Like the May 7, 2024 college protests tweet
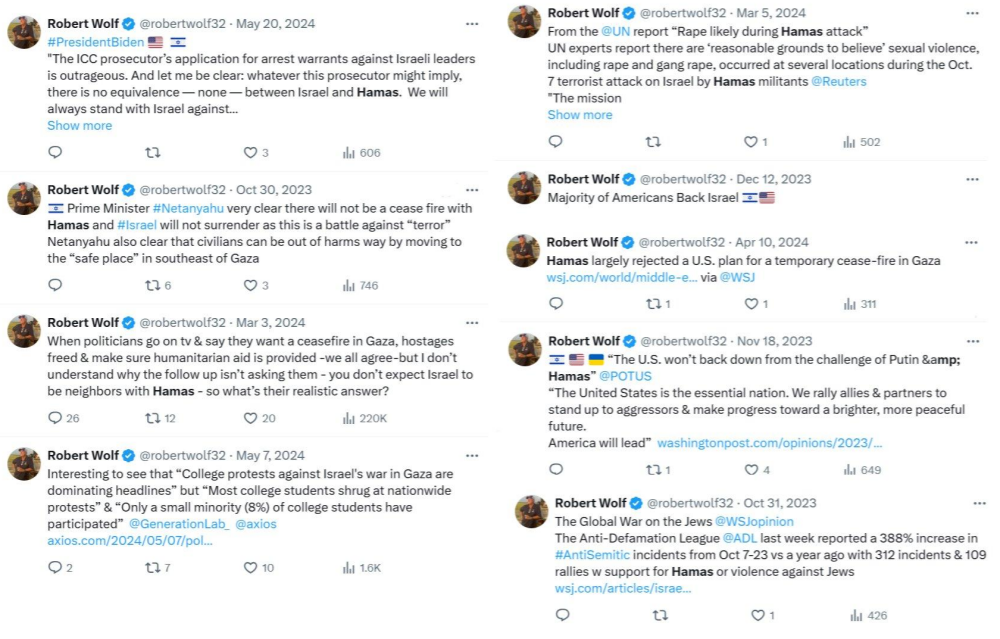Screen dimensions: 1000x639 [251, 568]
